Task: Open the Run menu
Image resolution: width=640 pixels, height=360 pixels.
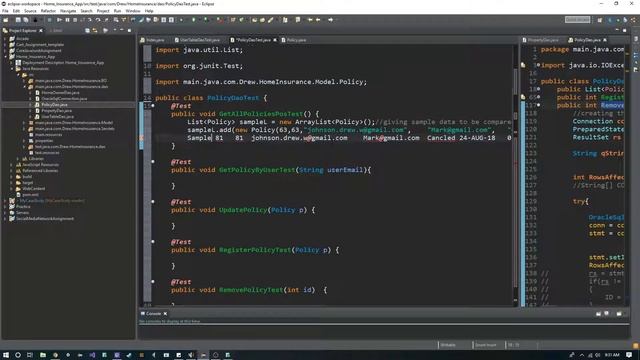Action: (x=118, y=11)
